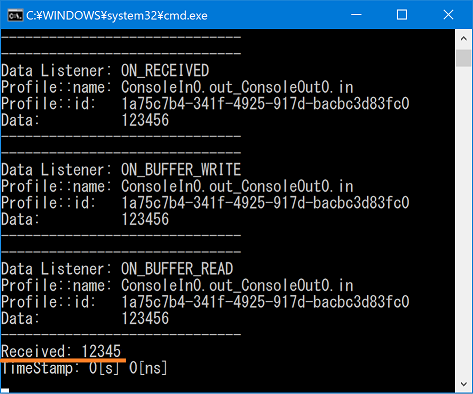Click Data value 123456 under ON_RECEIVED
The image size is (473, 394).
(145, 120)
